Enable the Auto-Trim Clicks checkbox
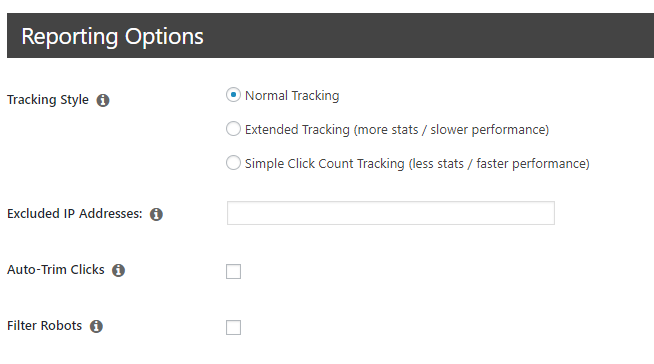654x364 pixels. pyautogui.click(x=234, y=271)
